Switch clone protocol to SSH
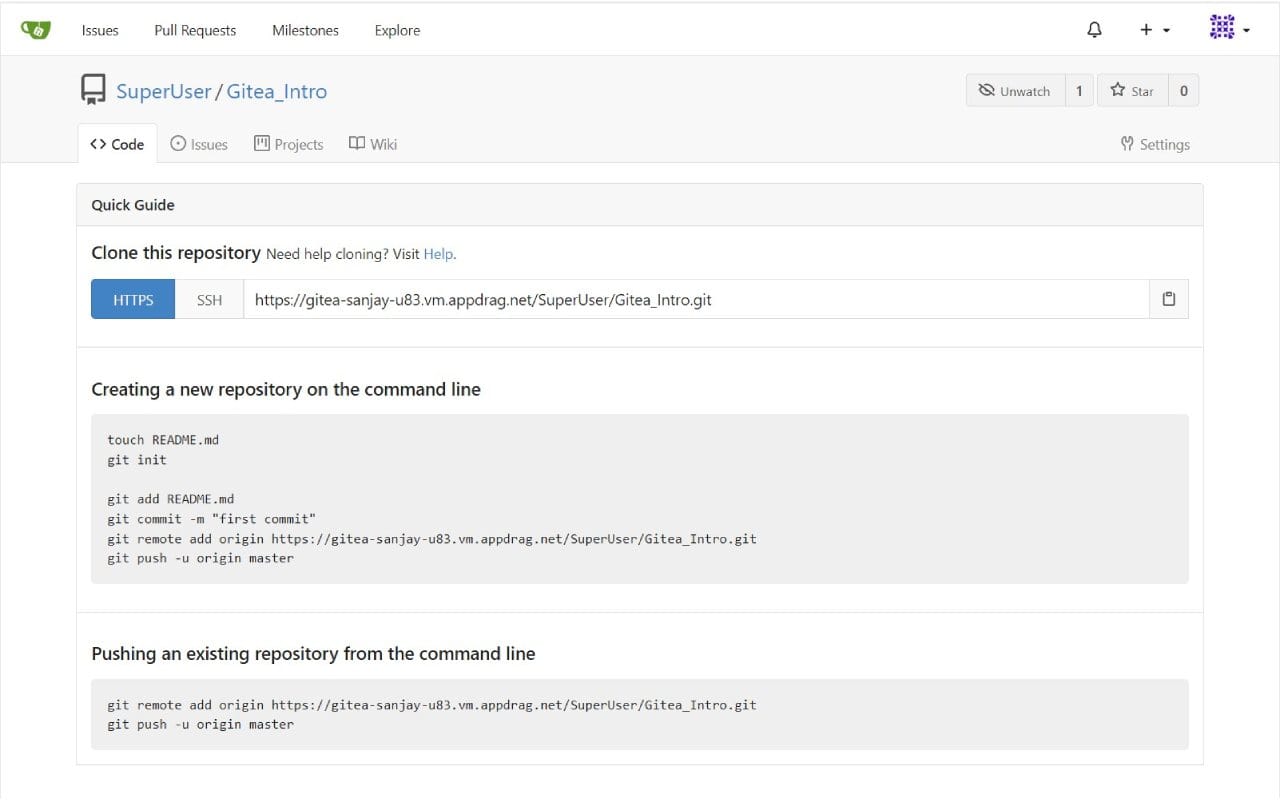1280x800 pixels. pyautogui.click(x=209, y=299)
